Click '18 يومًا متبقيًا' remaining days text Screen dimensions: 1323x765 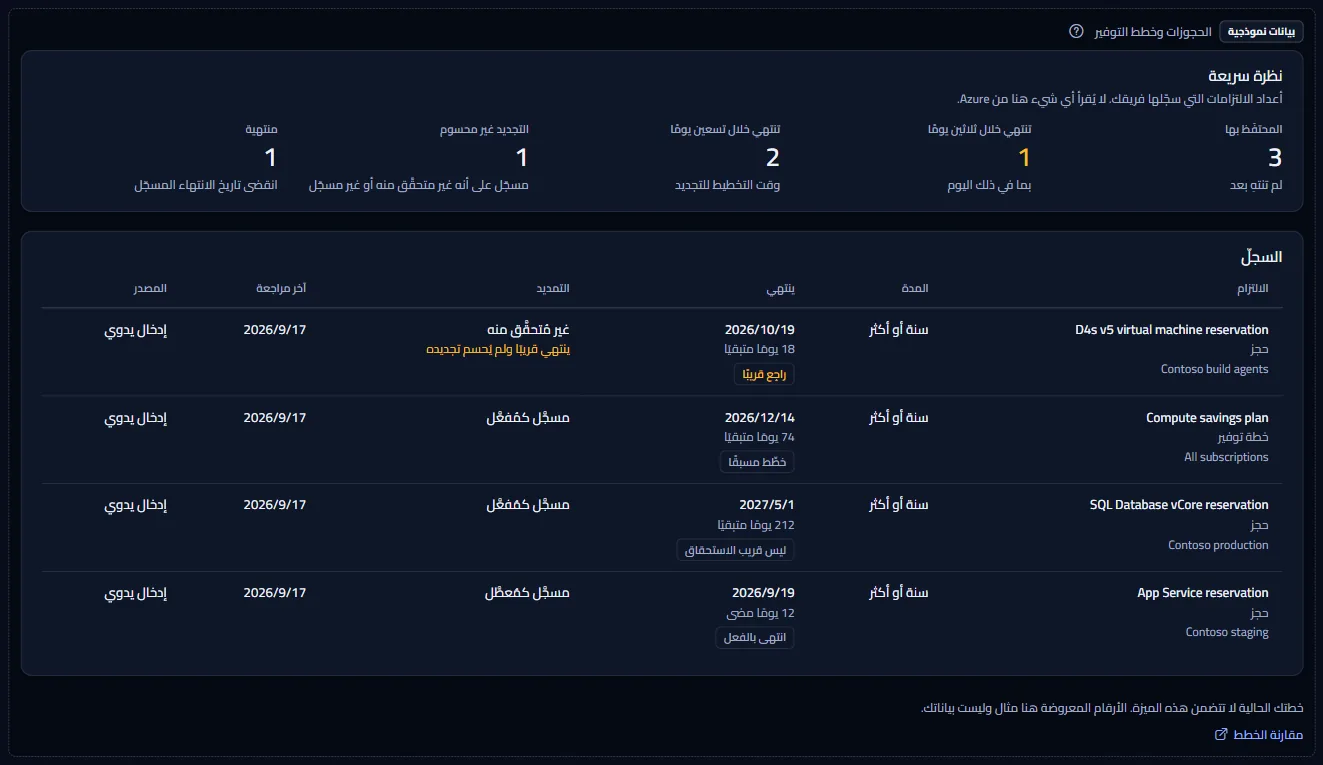click(x=760, y=350)
